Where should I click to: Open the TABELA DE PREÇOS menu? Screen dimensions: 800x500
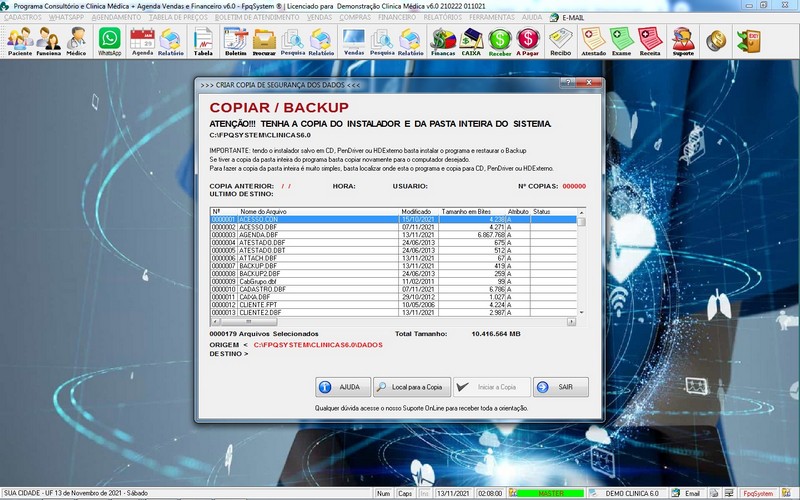pos(178,17)
